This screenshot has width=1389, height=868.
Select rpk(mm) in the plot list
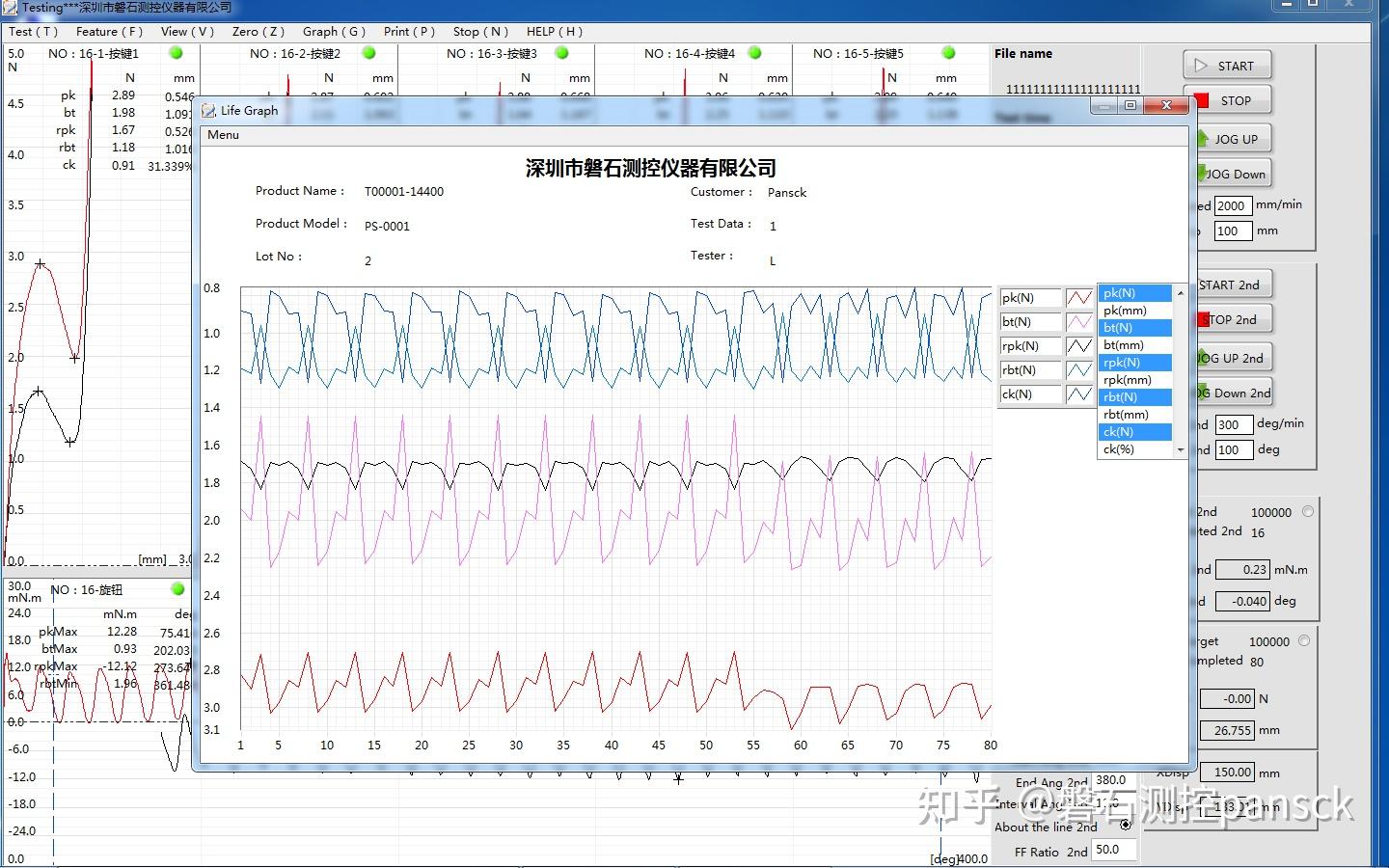click(1135, 380)
